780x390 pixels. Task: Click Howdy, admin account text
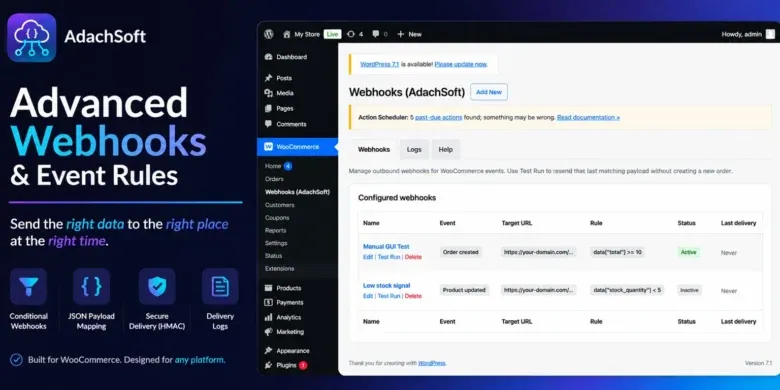pos(742,34)
